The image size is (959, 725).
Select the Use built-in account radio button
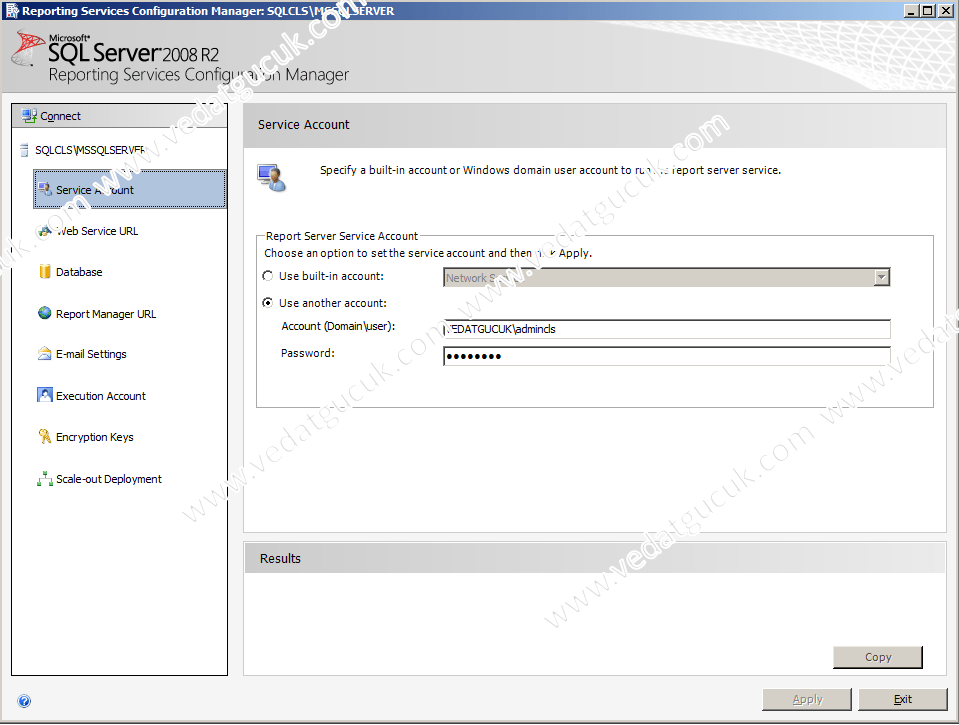(267, 276)
